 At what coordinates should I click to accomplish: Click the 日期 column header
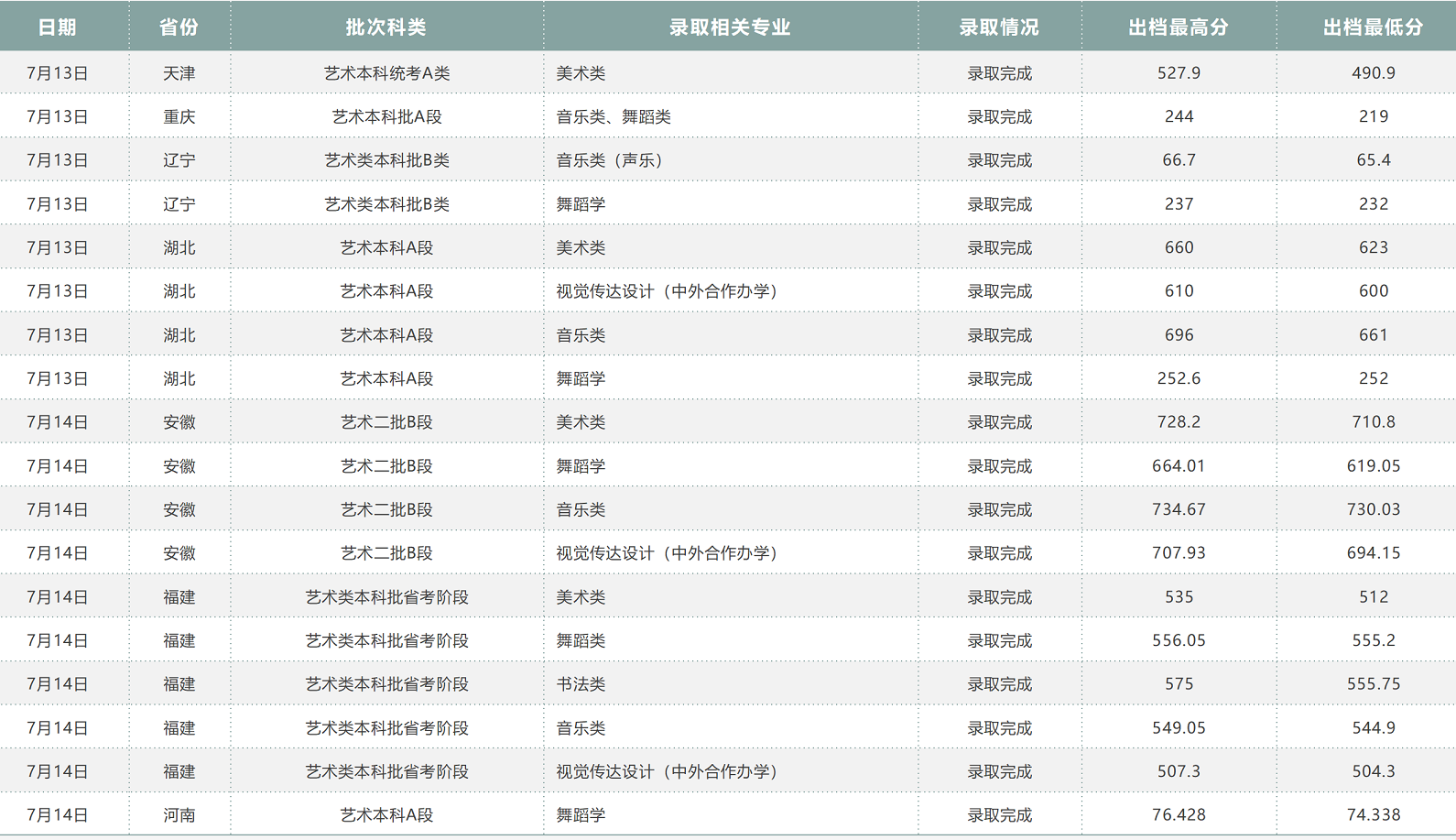pyautogui.click(x=57, y=27)
